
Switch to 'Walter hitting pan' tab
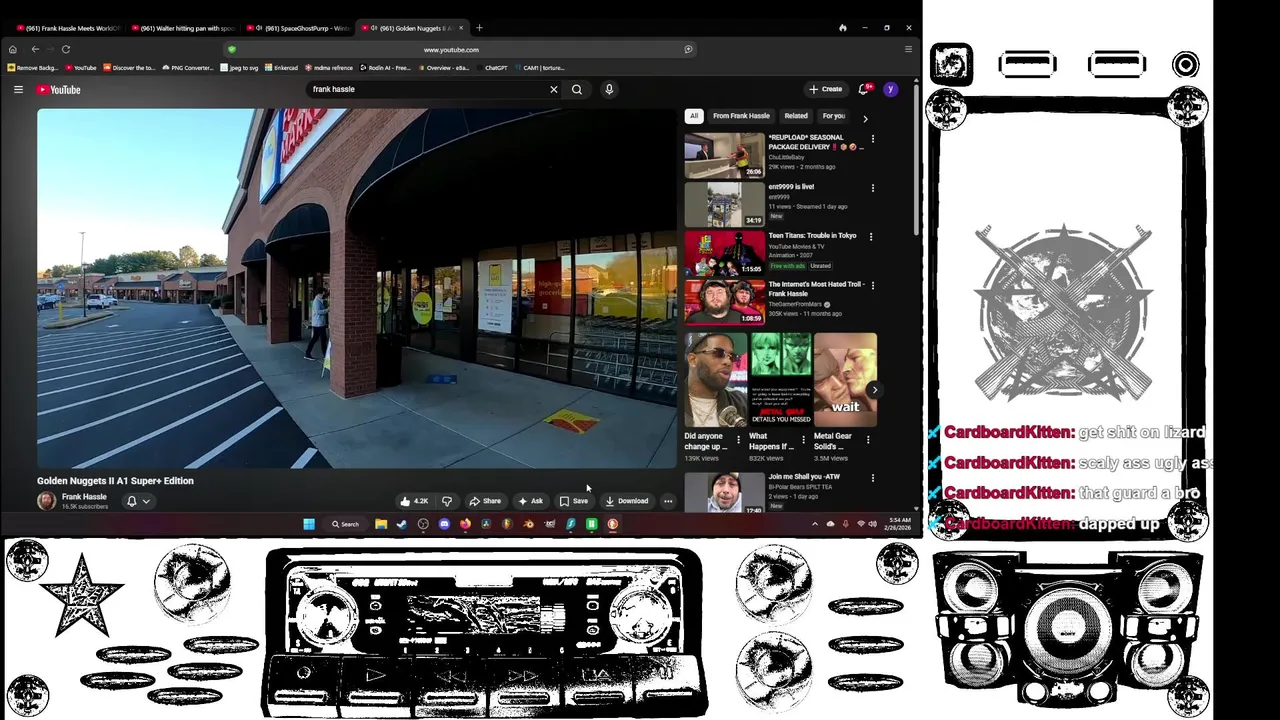click(x=182, y=28)
